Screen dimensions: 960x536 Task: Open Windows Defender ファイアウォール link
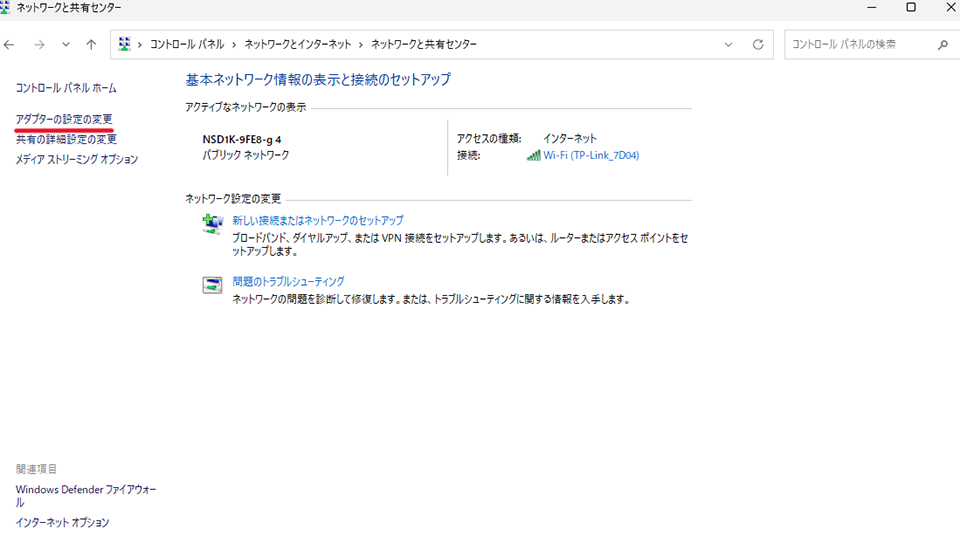[x=86, y=496]
